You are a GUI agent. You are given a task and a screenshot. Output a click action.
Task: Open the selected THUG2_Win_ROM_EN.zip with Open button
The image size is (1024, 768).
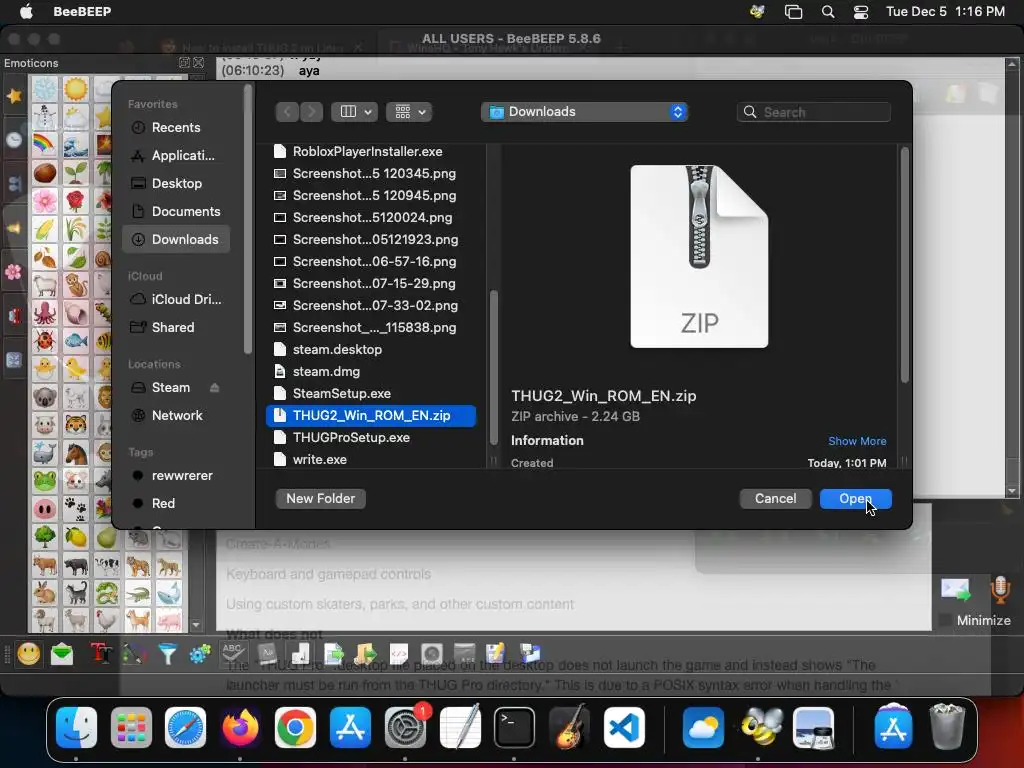[x=855, y=498]
